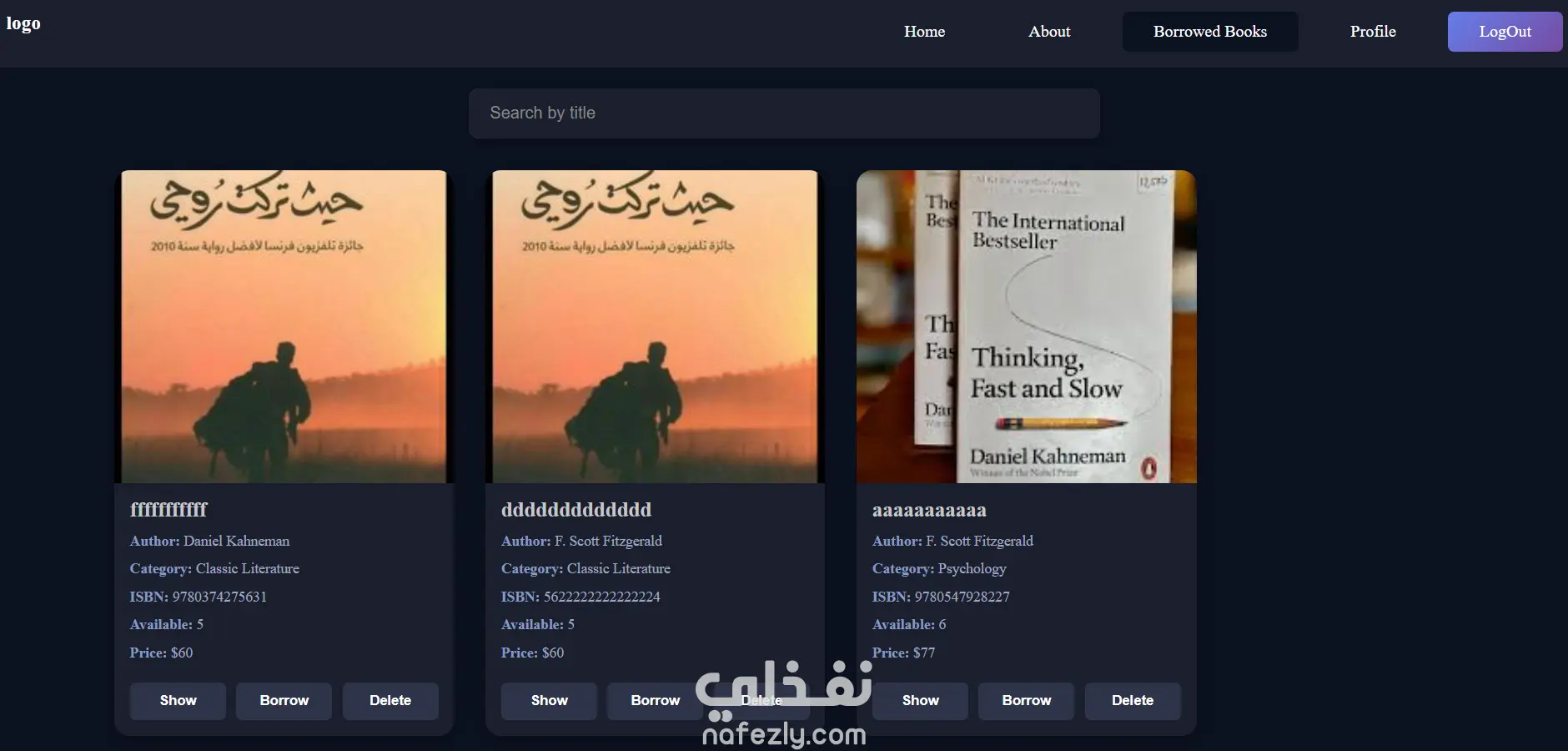Click the category line on the fffffffffff card
Image resolution: width=1568 pixels, height=751 pixels.
click(214, 568)
